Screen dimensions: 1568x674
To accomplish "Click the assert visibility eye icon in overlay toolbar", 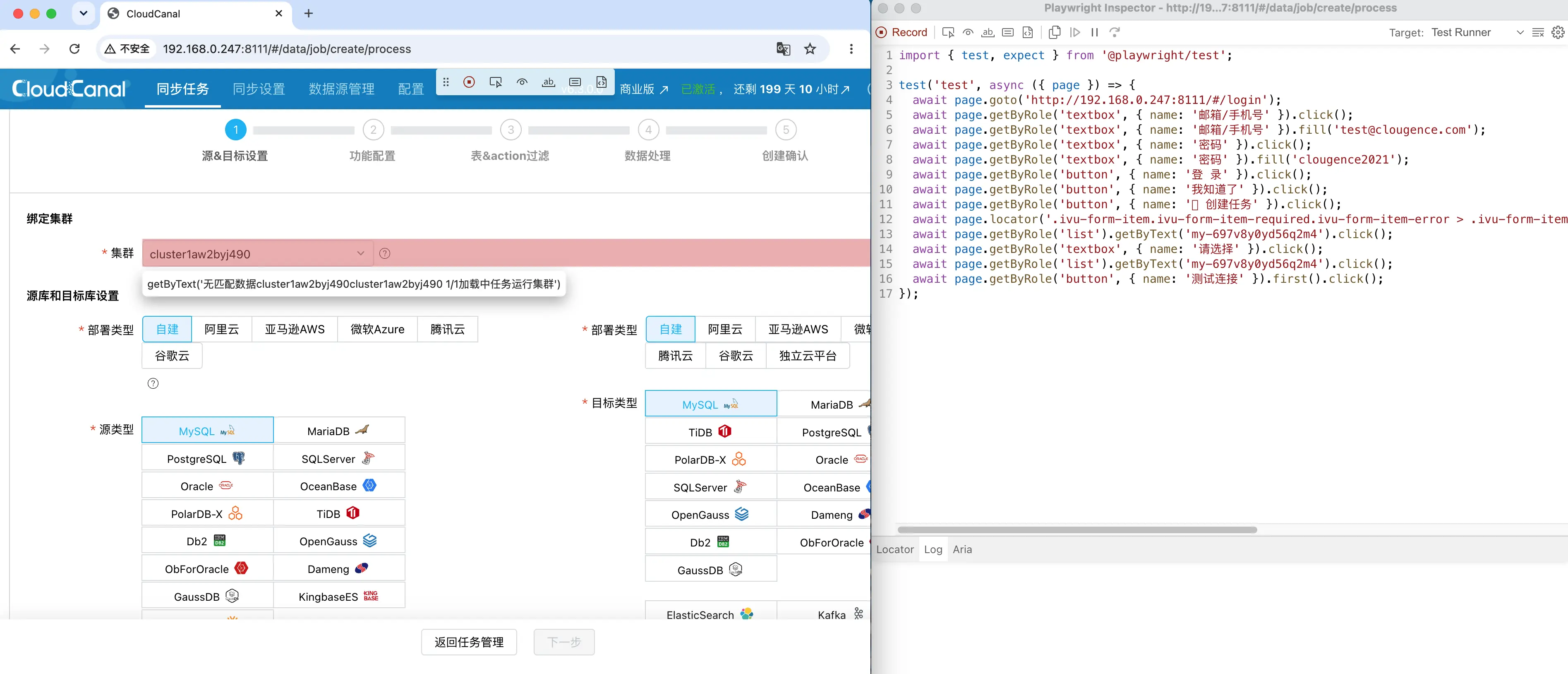I will click(x=522, y=82).
